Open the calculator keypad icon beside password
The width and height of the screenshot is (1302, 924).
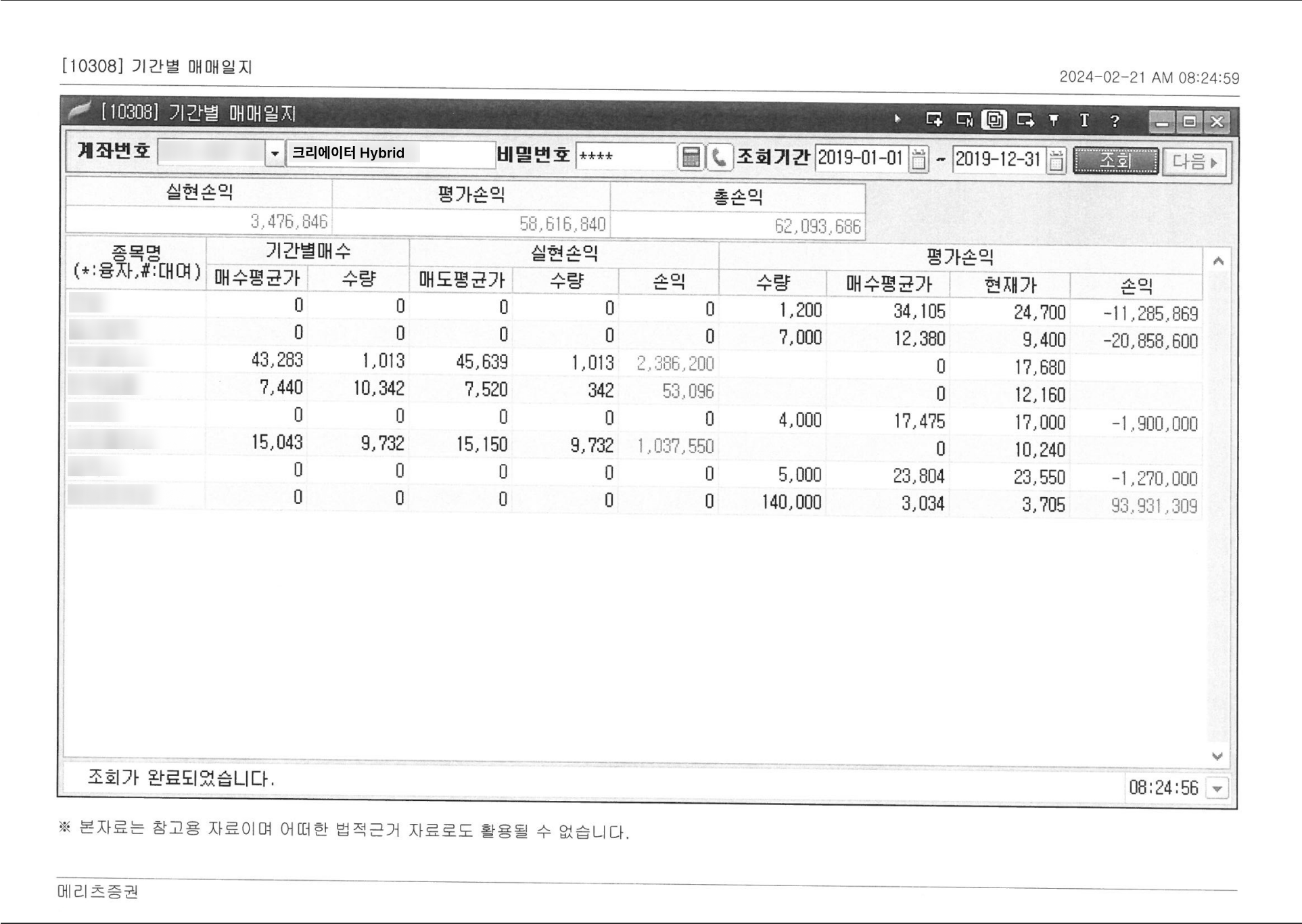691,158
